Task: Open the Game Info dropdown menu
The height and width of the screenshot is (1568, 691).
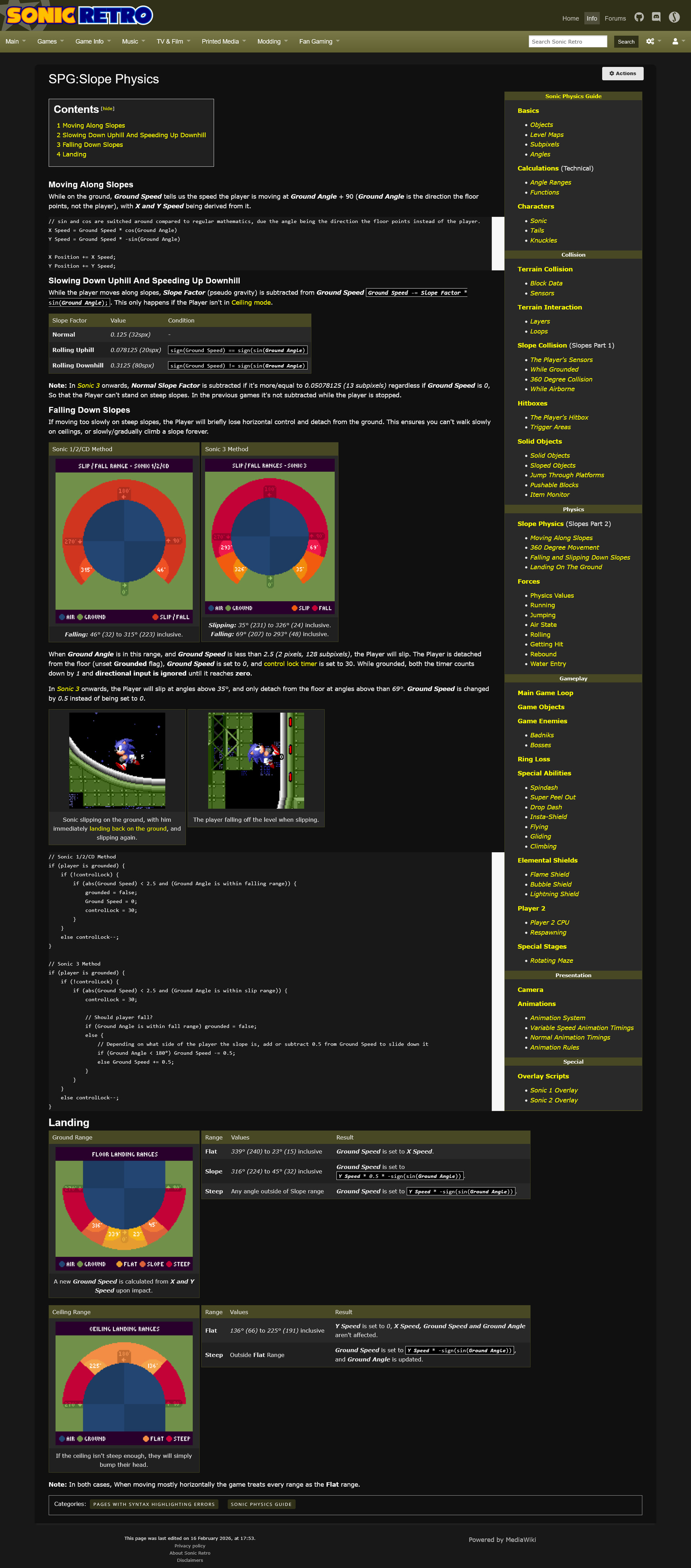Action: click(x=92, y=41)
